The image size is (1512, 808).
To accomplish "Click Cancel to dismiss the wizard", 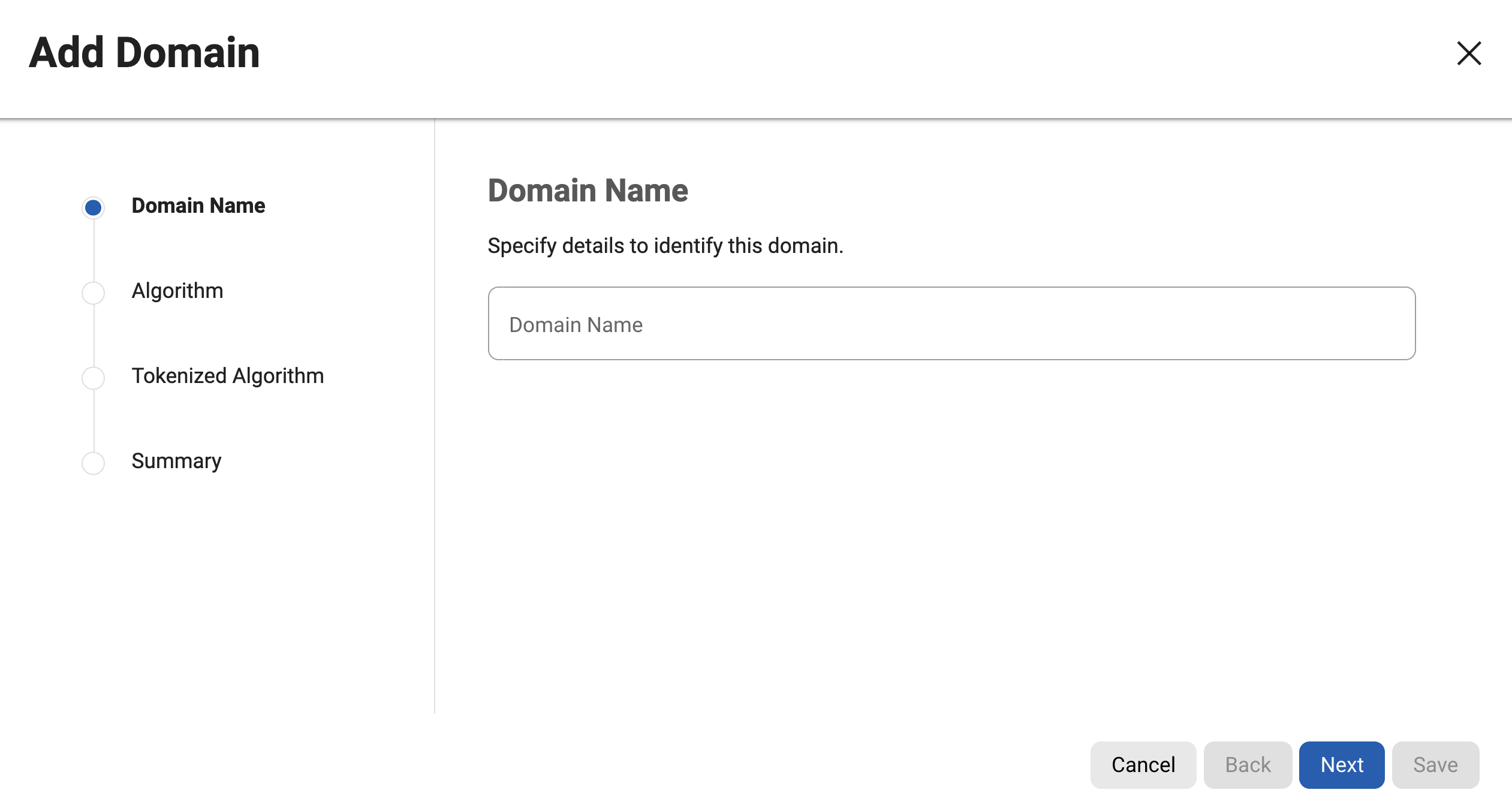I will (x=1143, y=764).
